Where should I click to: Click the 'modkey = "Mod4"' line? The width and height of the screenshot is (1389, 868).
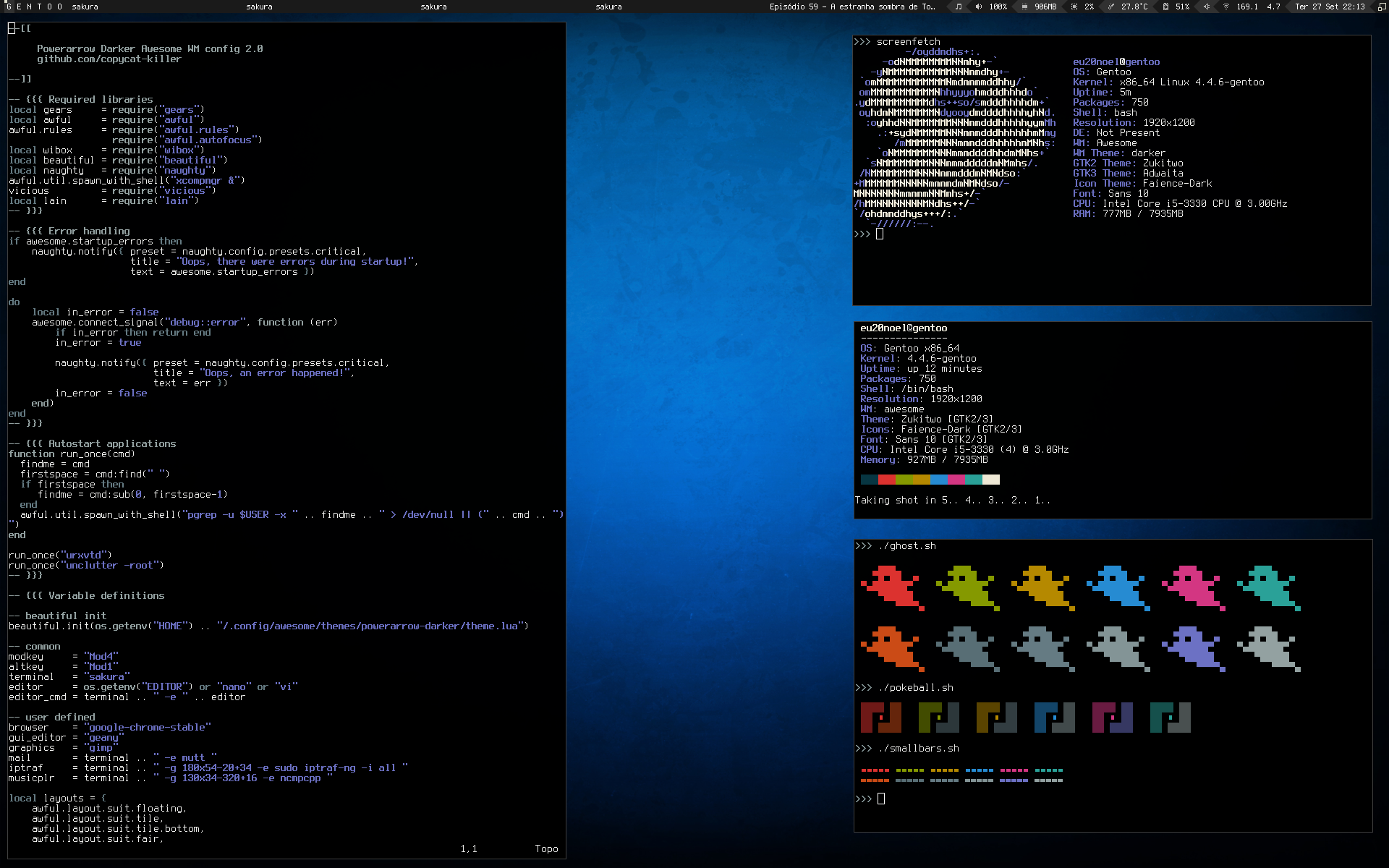63,657
